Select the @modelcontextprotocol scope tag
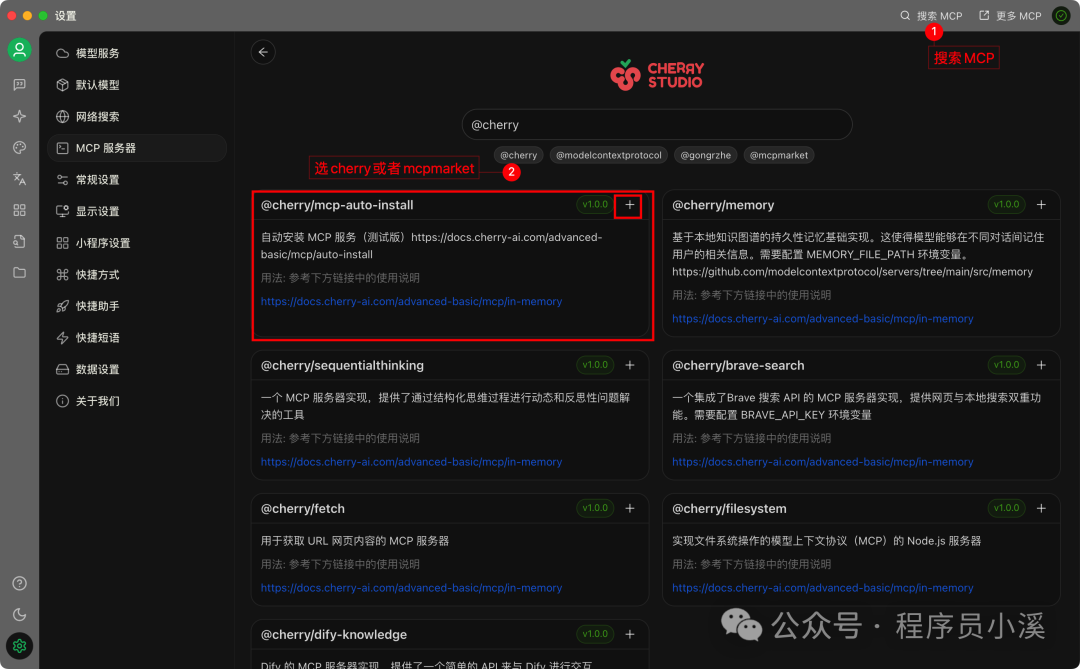Screen dimensions: 1080x669 (x=609, y=155)
